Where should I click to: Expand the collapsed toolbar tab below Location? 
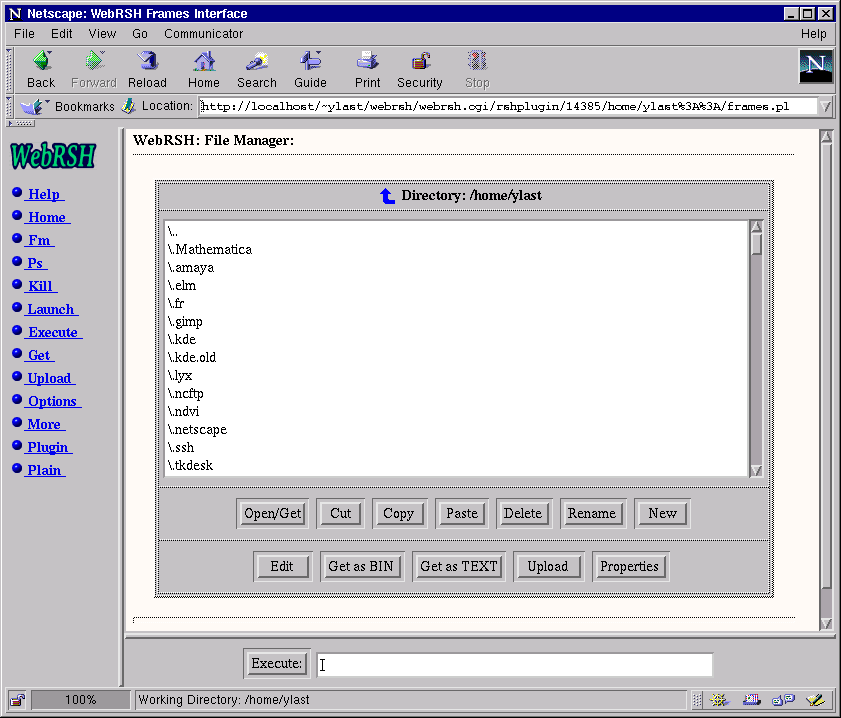point(21,123)
